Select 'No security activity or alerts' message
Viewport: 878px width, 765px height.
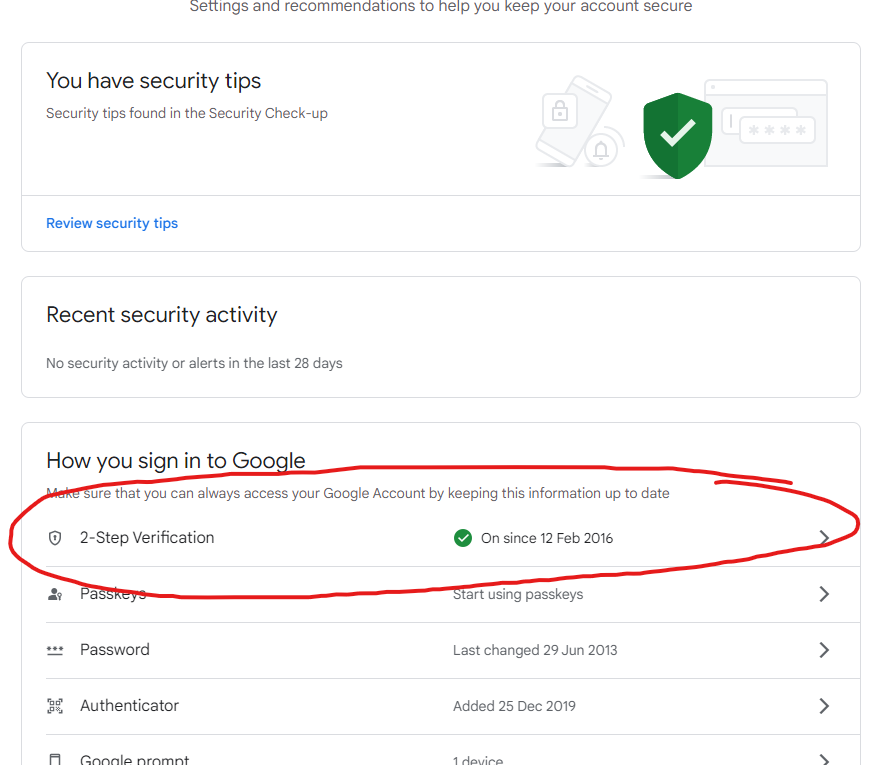(x=194, y=363)
